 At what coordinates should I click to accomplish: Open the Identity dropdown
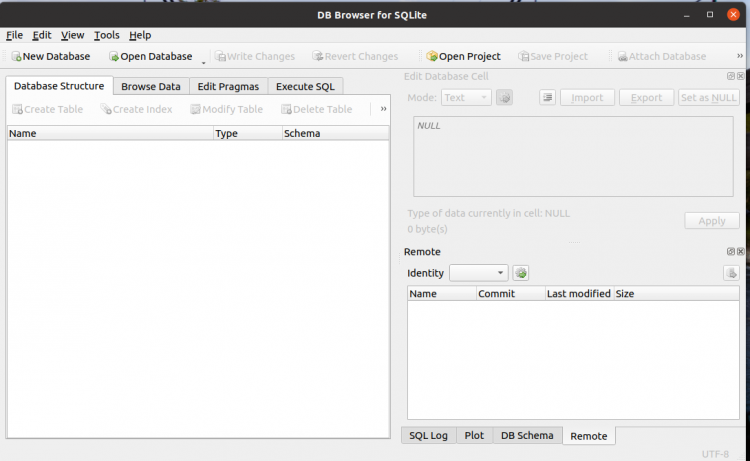pyautogui.click(x=478, y=273)
